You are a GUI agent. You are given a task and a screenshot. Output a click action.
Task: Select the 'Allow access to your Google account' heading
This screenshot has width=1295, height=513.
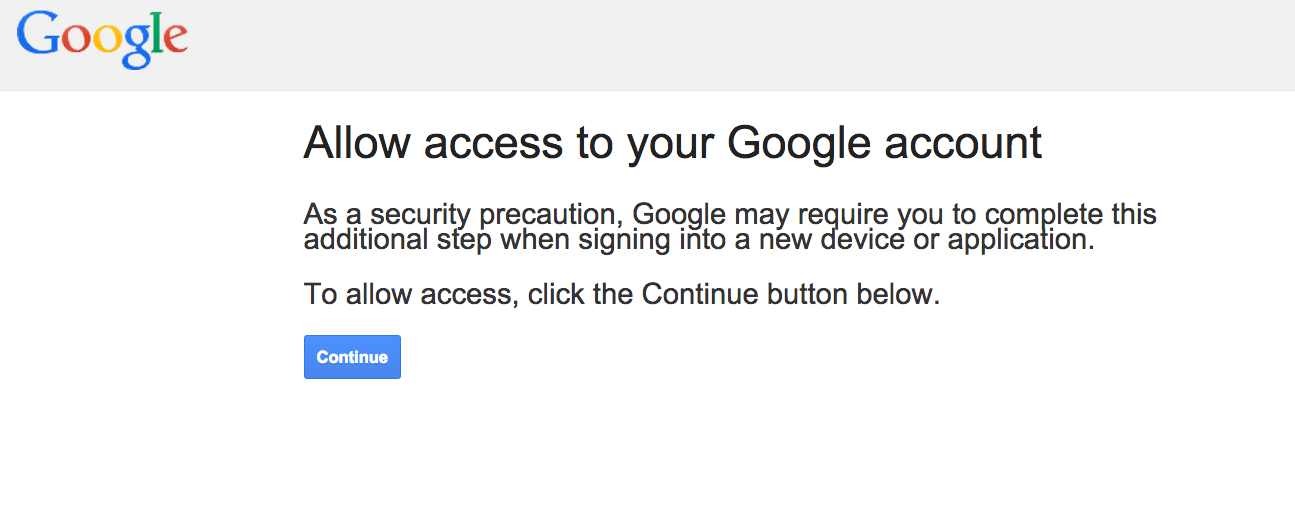672,143
